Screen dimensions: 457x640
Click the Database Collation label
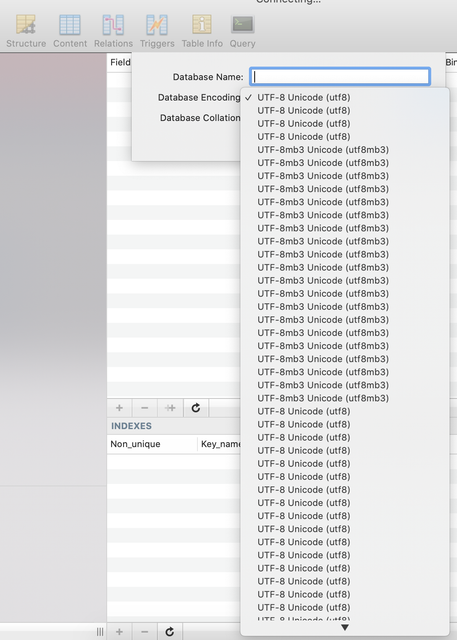[x=200, y=118]
